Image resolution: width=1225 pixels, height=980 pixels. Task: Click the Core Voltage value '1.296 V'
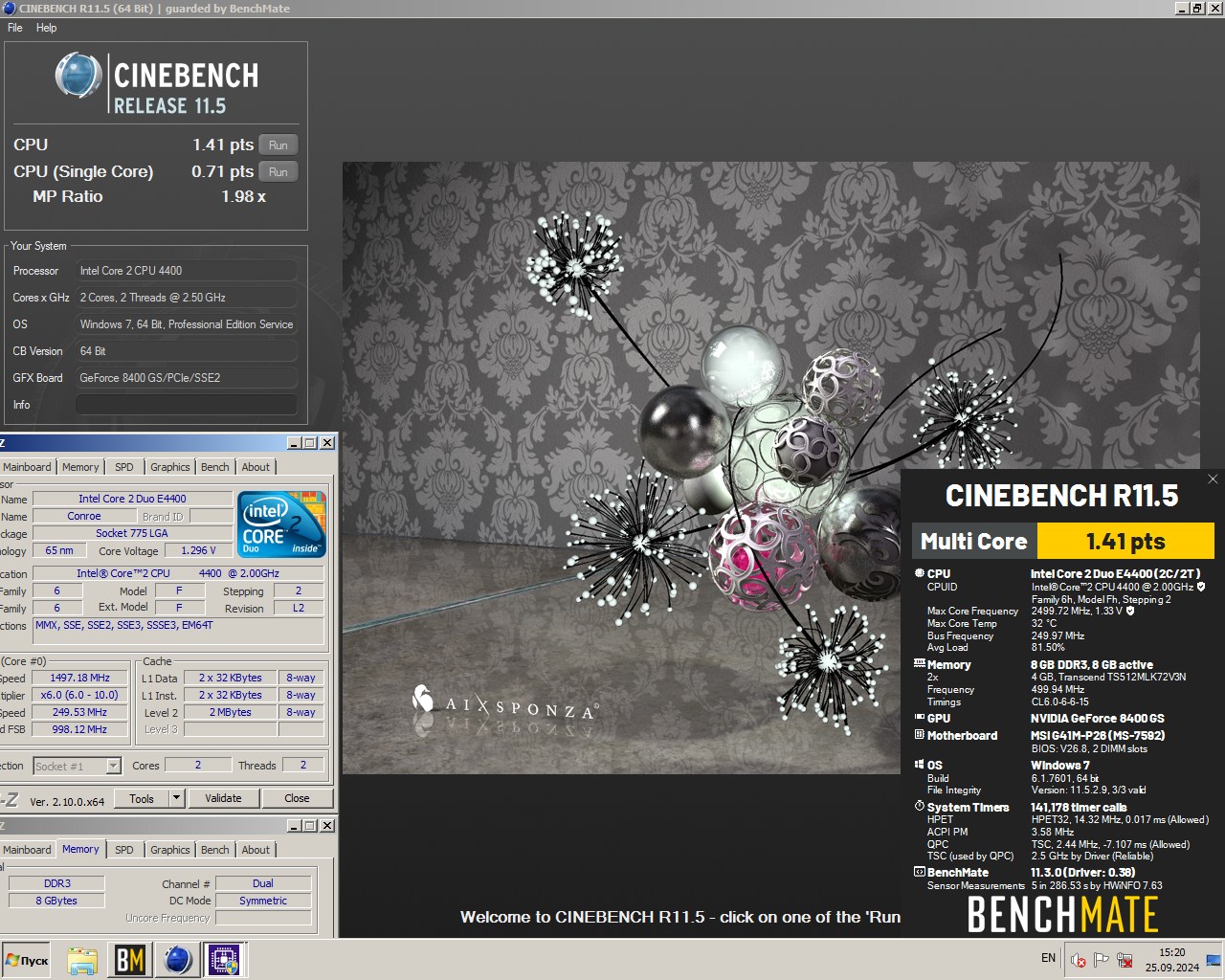[198, 550]
